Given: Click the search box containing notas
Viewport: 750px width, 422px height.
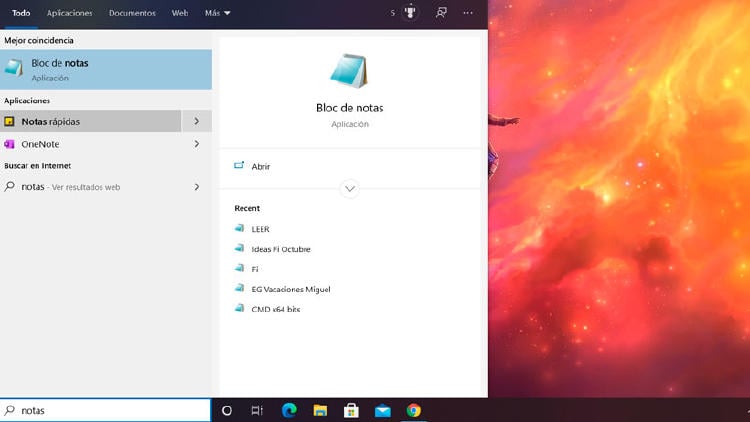Looking at the screenshot, I should coord(110,410).
